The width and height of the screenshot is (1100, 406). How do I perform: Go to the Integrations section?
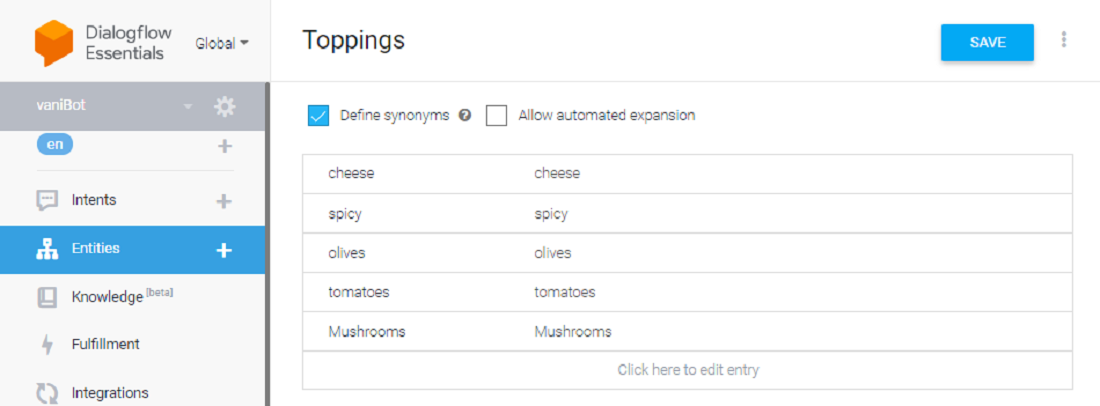click(110, 393)
